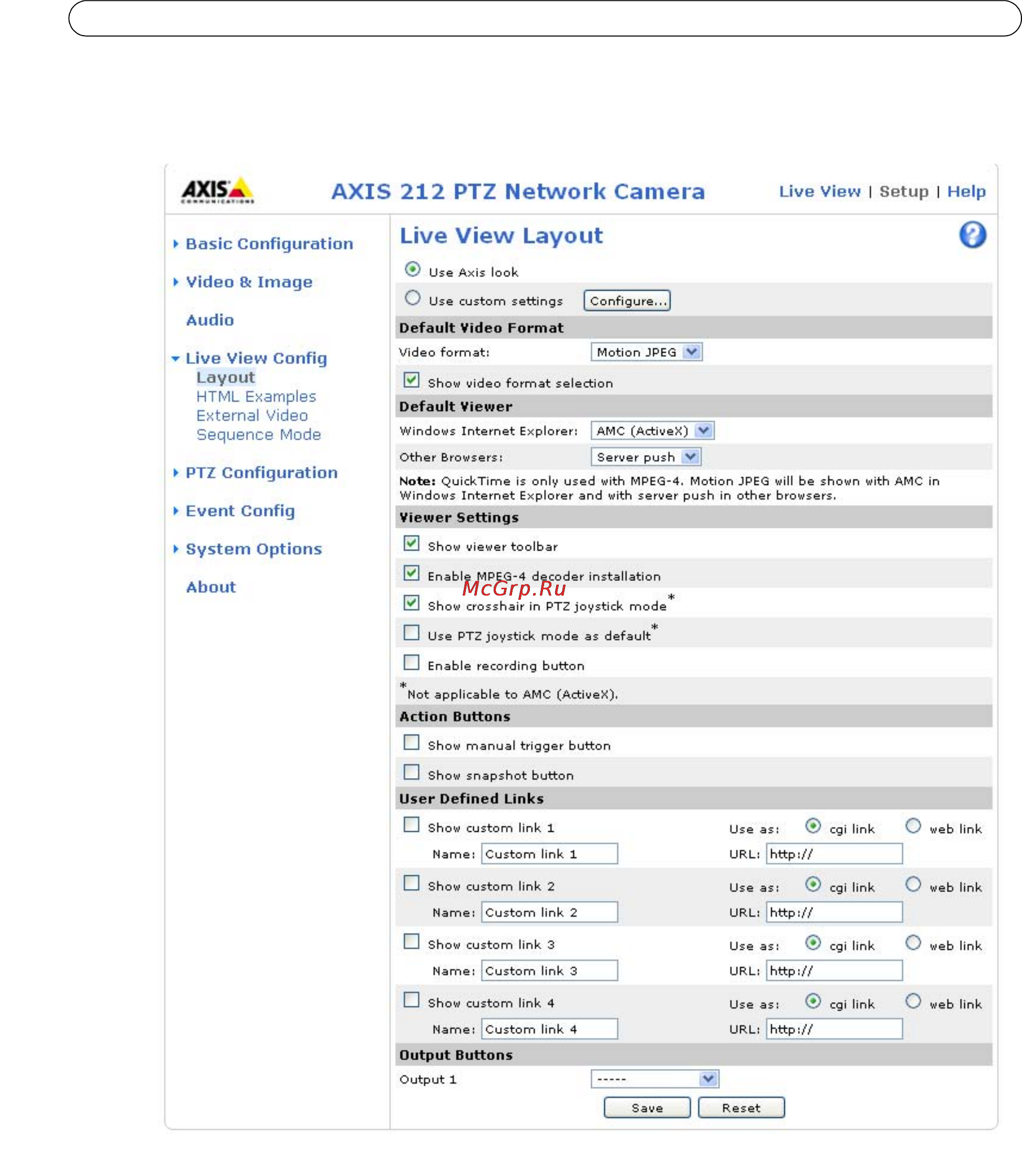Expand the PTZ Configuration menu
The image size is (1022, 1176).
click(x=261, y=473)
